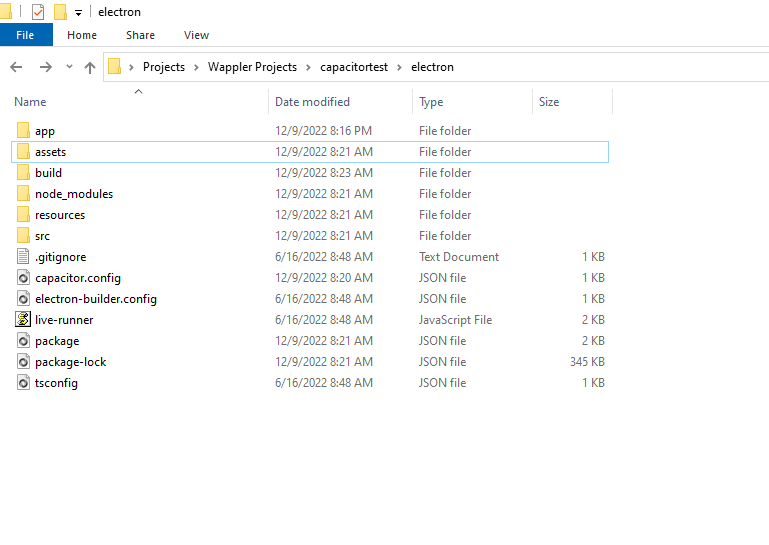
Task: Click the 12/9/2022 8:20 AM date cell
Action: pyautogui.click(x=324, y=278)
